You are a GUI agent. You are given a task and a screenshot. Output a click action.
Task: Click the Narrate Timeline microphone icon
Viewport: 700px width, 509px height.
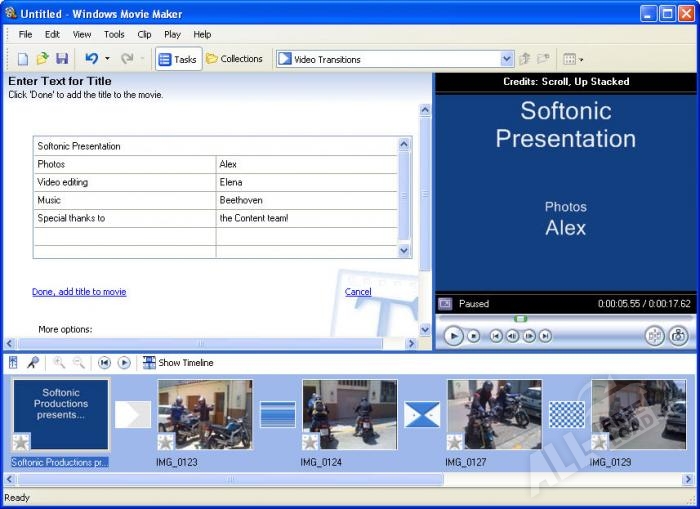click(x=33, y=363)
